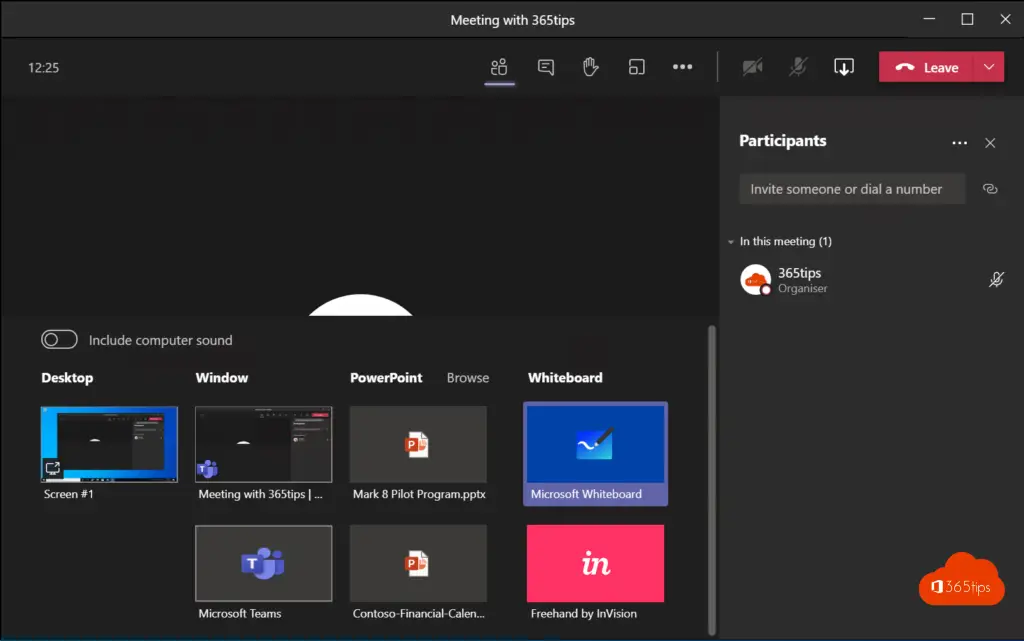Unmute the microphone in the toolbar

[798, 67]
